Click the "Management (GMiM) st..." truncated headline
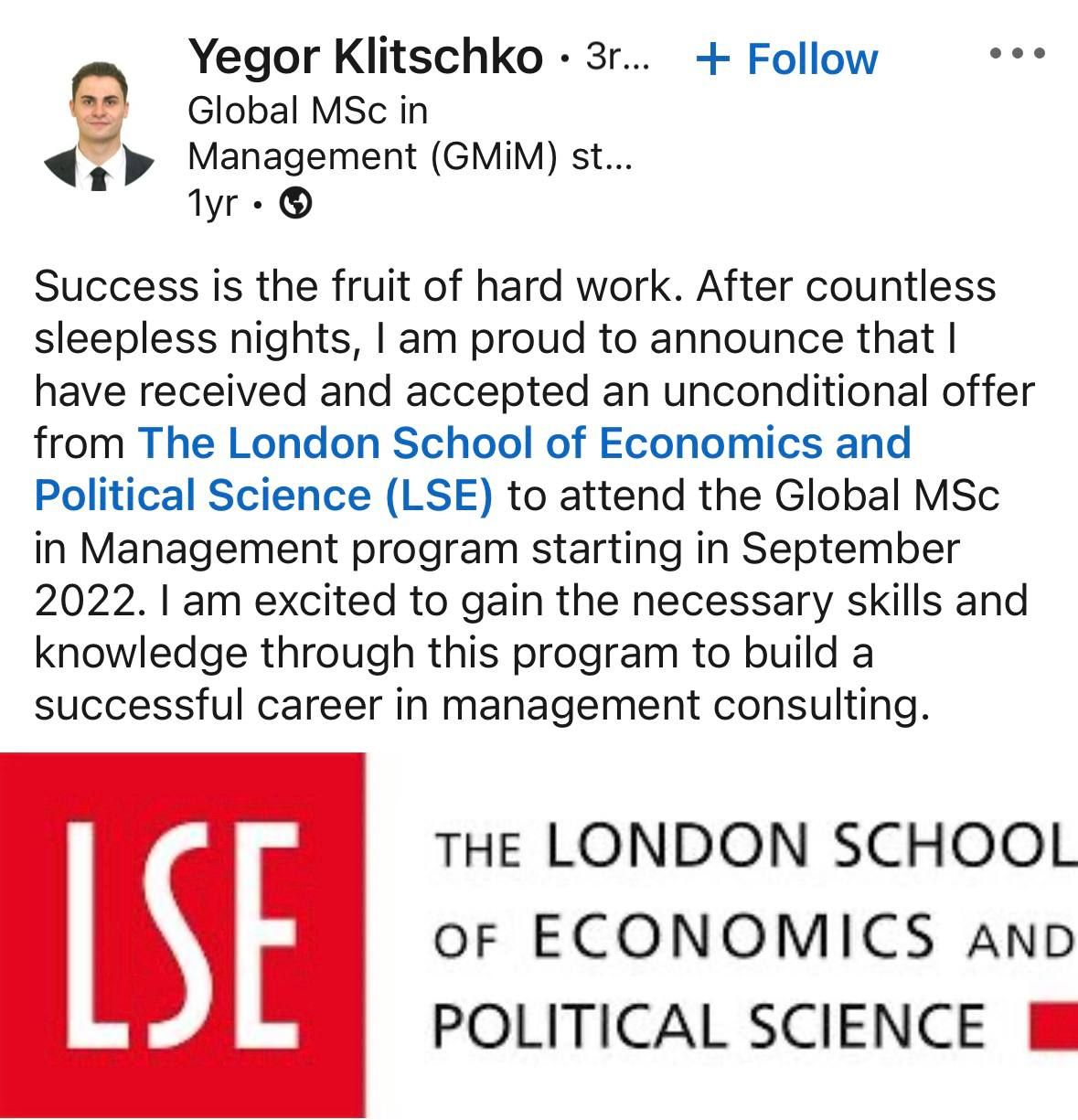This screenshot has width=1078, height=1120. coord(410,156)
